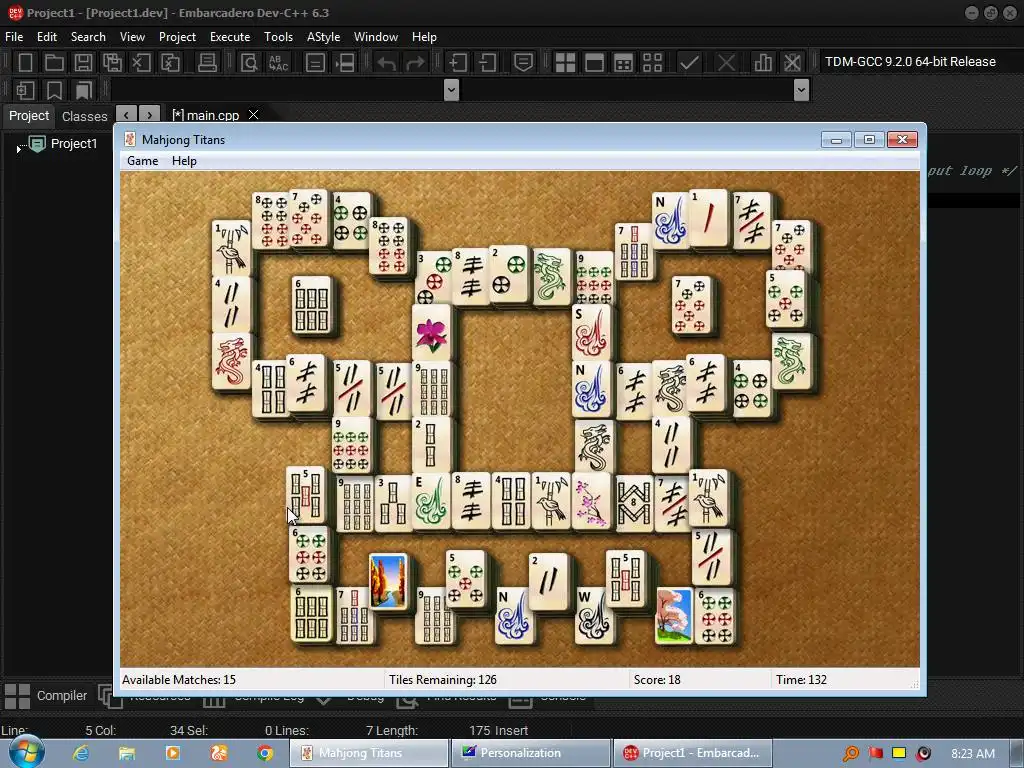The width and height of the screenshot is (1024, 768).
Task: Click the Open file folder icon
Action: 54,63
